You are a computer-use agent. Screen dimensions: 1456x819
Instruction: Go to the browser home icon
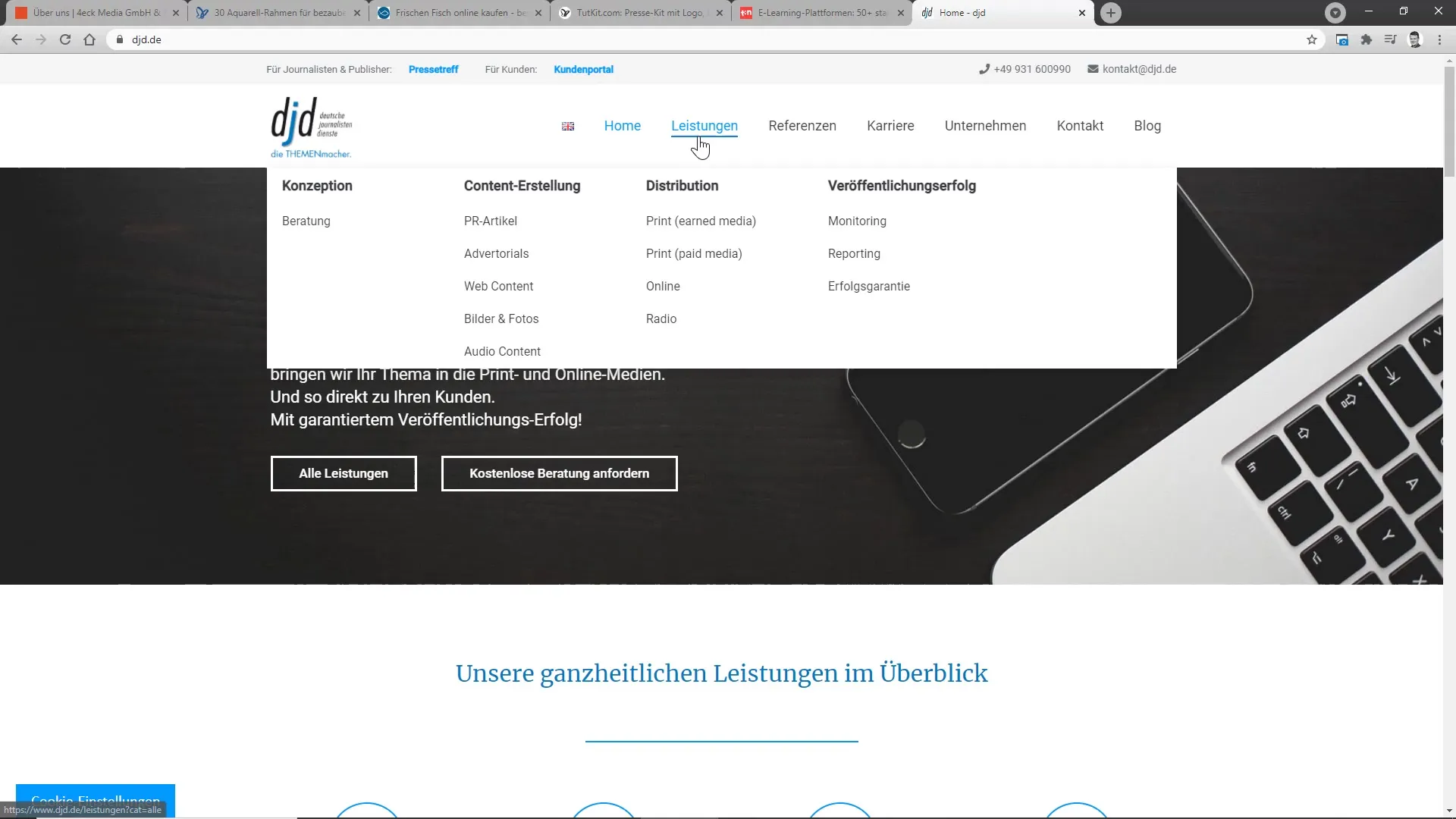[89, 39]
